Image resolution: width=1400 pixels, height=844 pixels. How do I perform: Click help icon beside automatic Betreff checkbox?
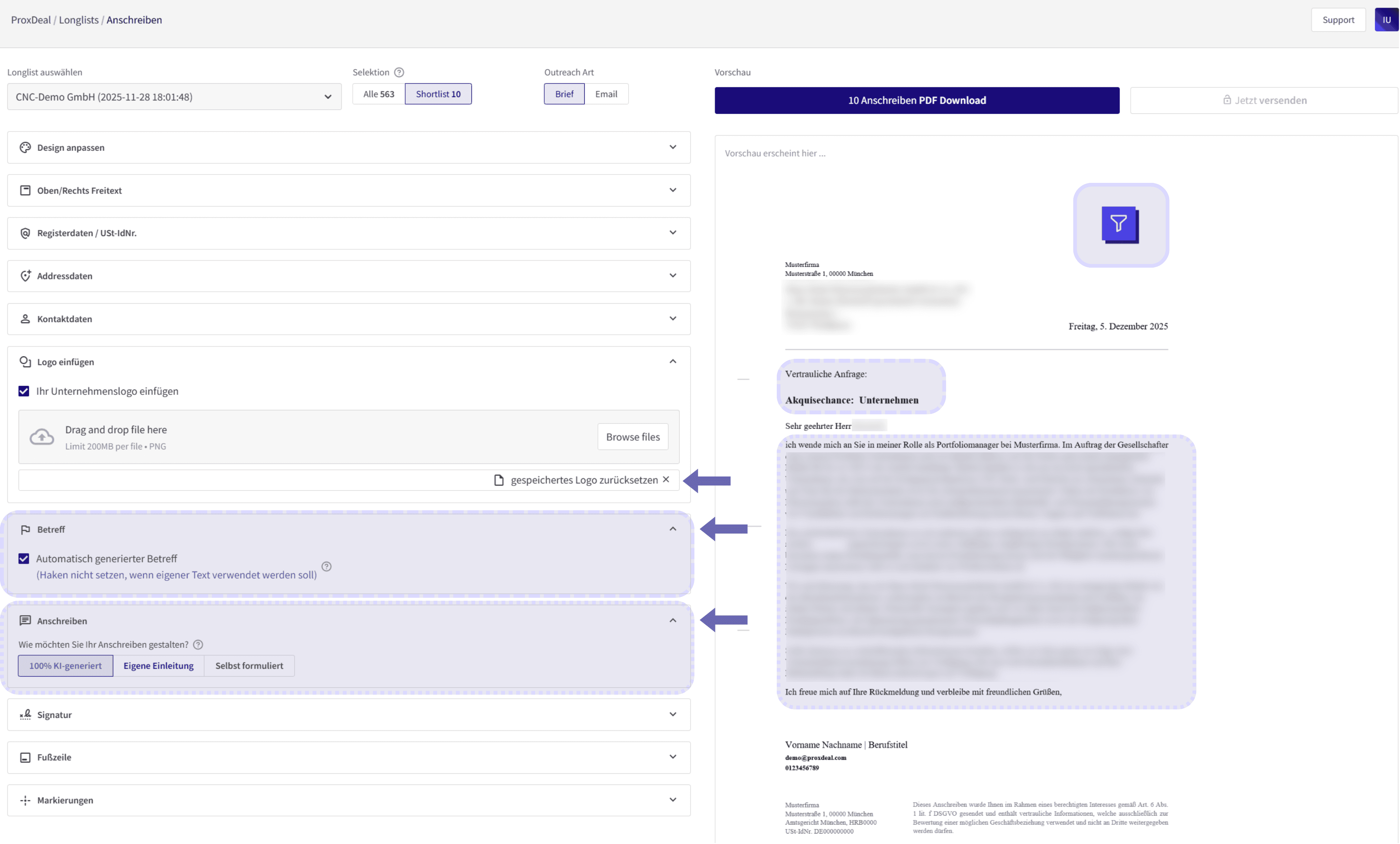(x=326, y=566)
